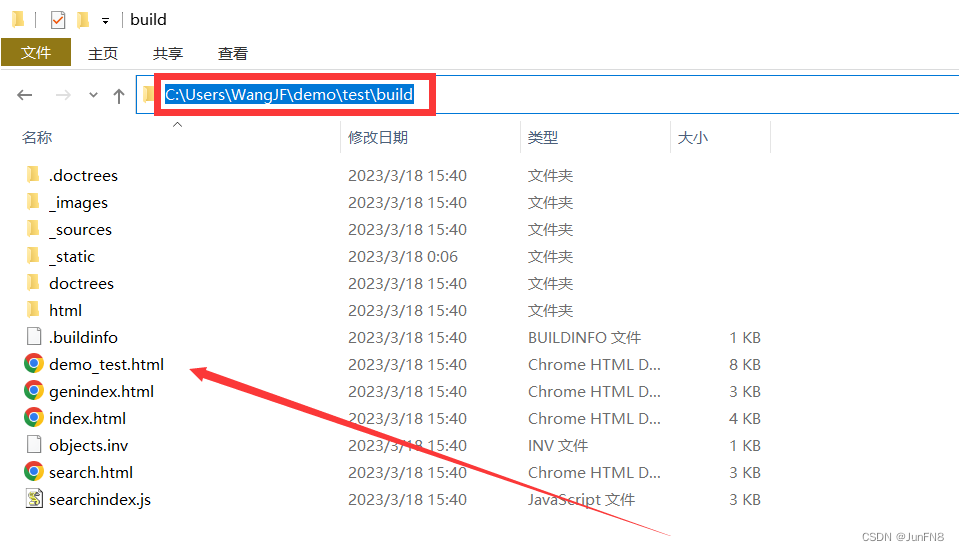Click the Back navigation arrow
959x551 pixels.
pos(24,95)
